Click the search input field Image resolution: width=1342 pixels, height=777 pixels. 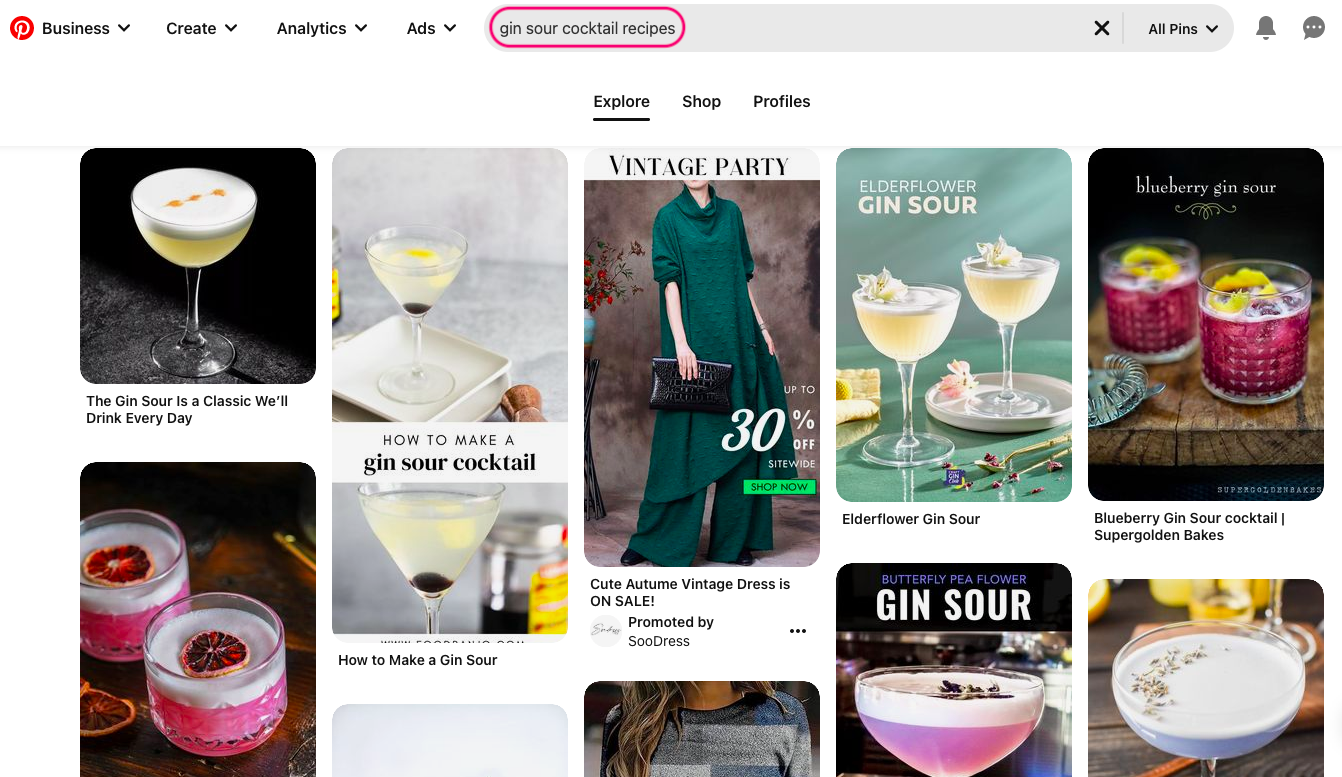[587, 28]
